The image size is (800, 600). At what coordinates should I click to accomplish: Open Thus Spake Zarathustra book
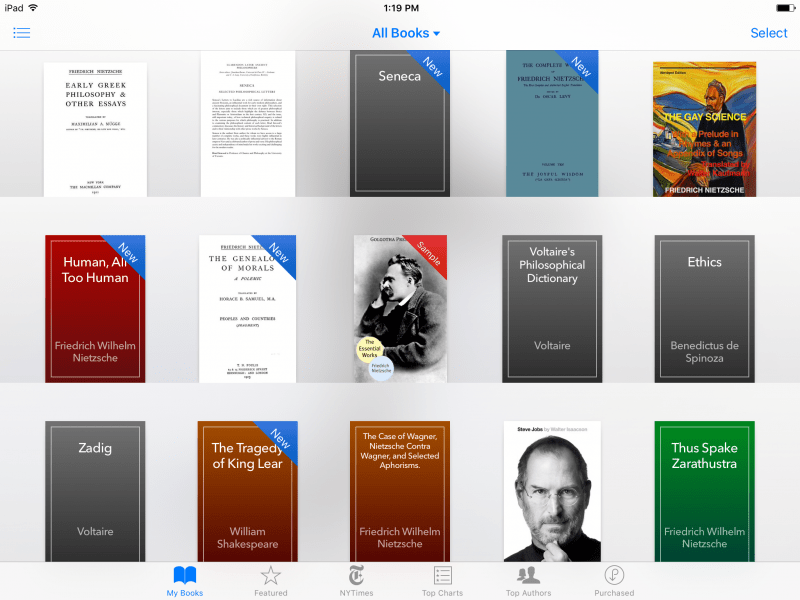tap(705, 492)
